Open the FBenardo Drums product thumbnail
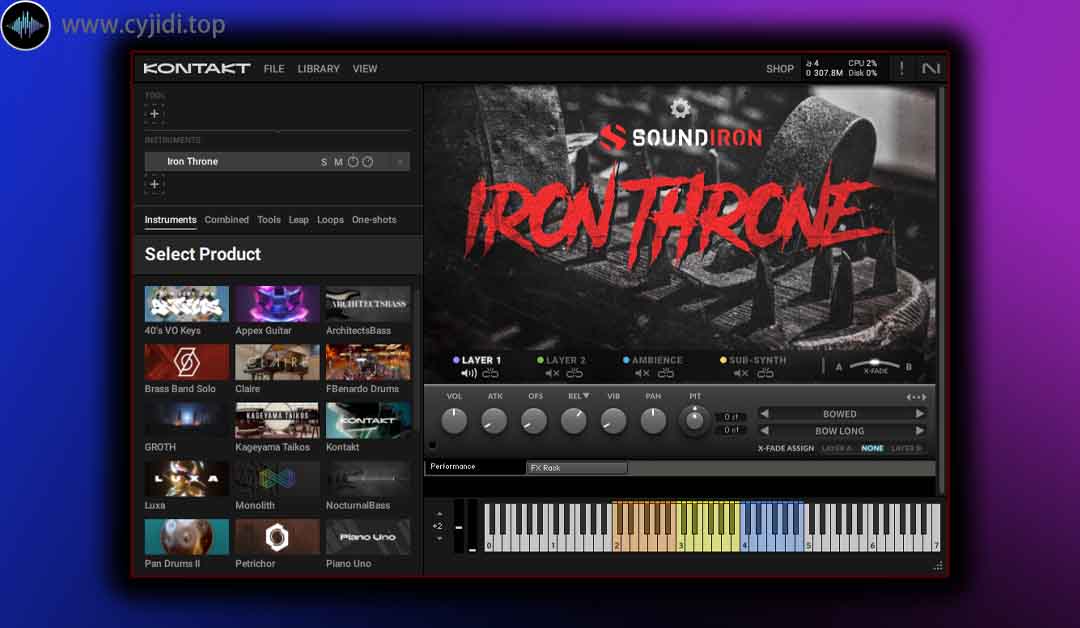 click(x=368, y=362)
